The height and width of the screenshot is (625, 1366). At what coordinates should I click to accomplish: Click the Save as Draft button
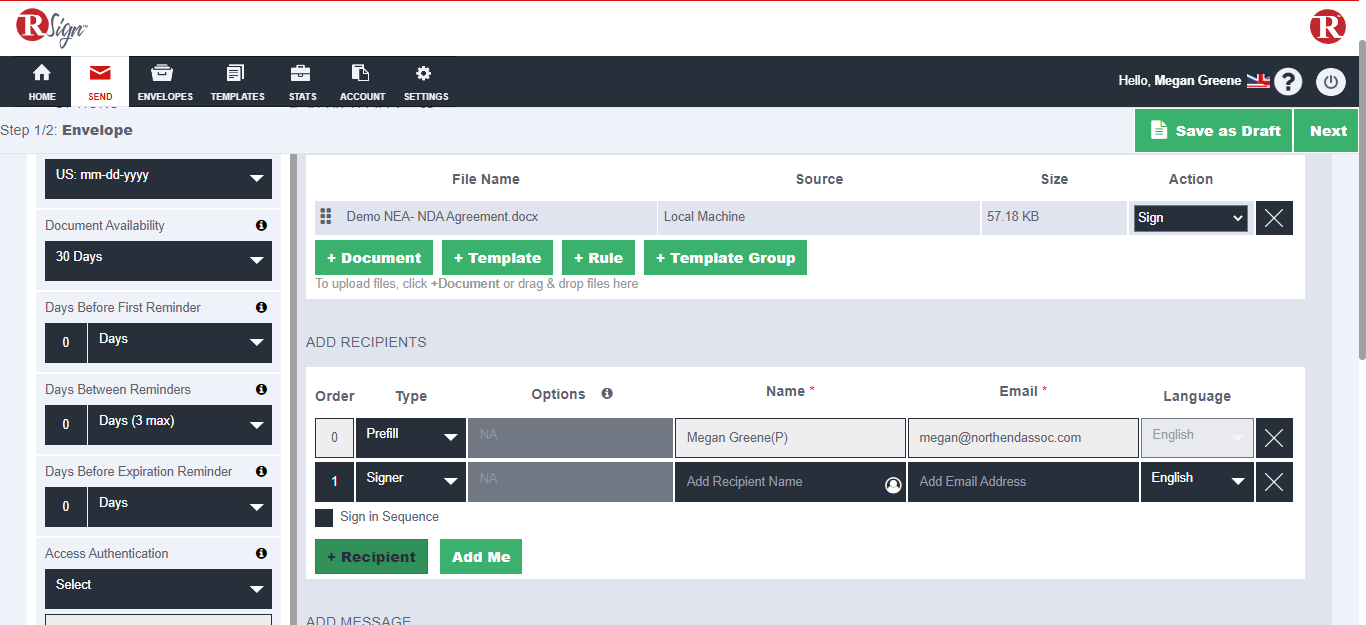[1214, 131]
